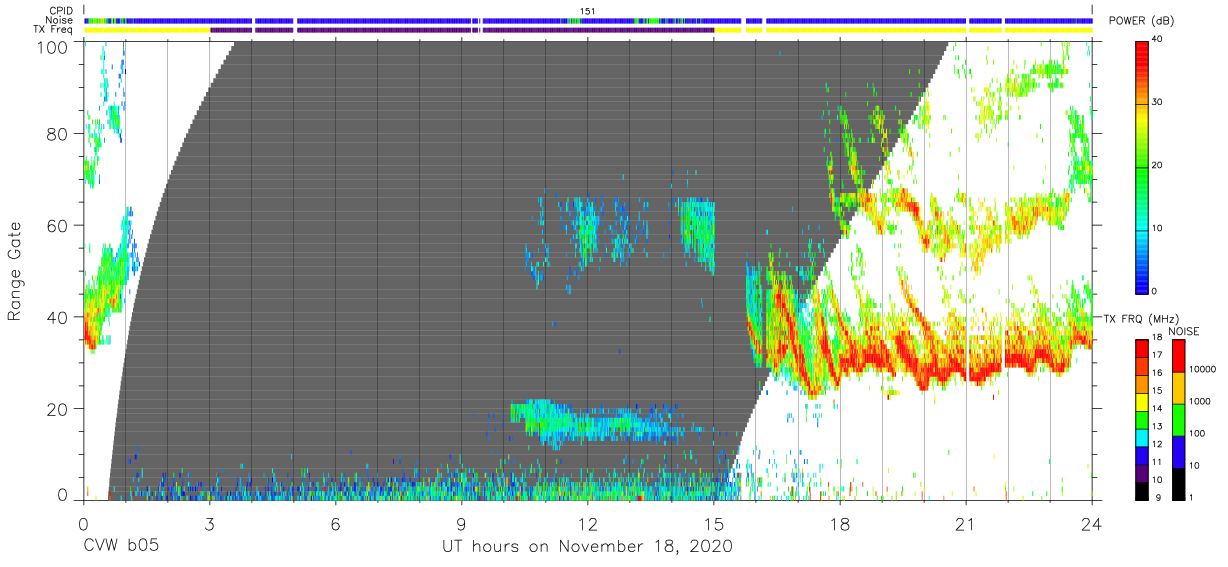Click the purple segment of TX Freq strip
The image size is (1228, 567).
[462, 31]
